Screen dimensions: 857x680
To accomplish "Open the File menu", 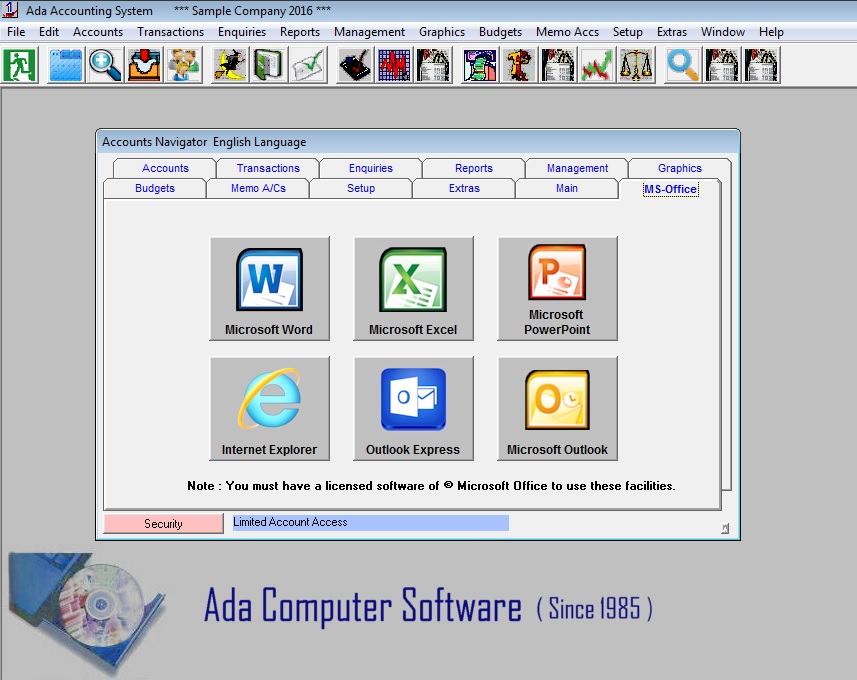I will pos(16,32).
